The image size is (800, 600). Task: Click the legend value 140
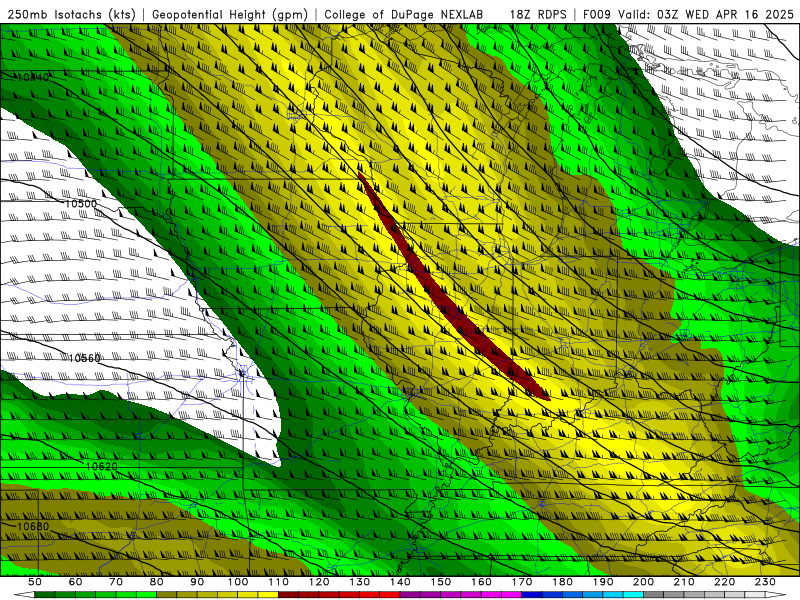(x=400, y=582)
